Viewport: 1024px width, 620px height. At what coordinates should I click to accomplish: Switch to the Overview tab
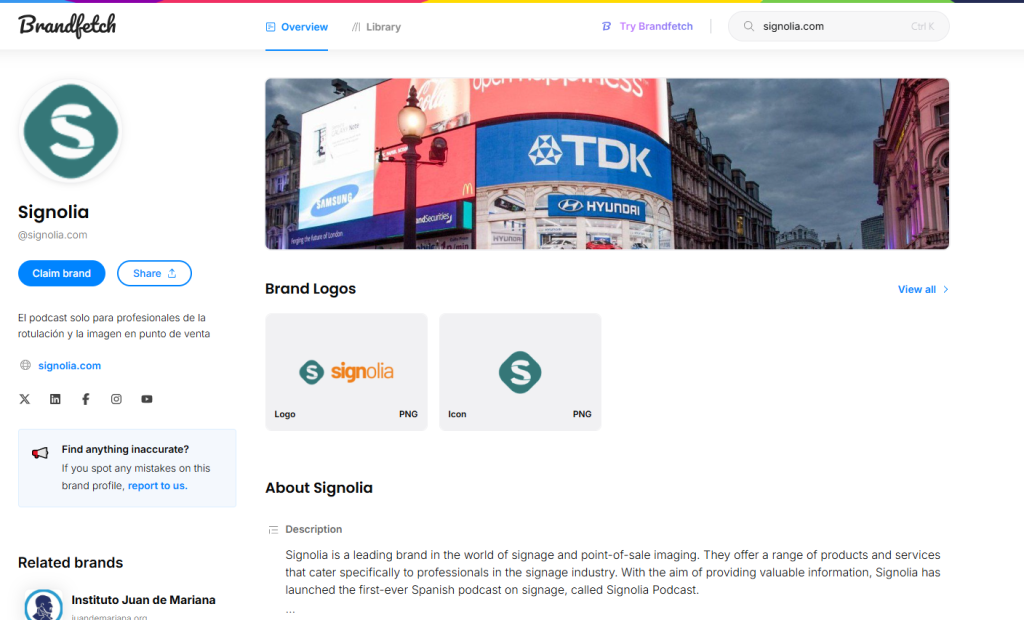point(296,27)
